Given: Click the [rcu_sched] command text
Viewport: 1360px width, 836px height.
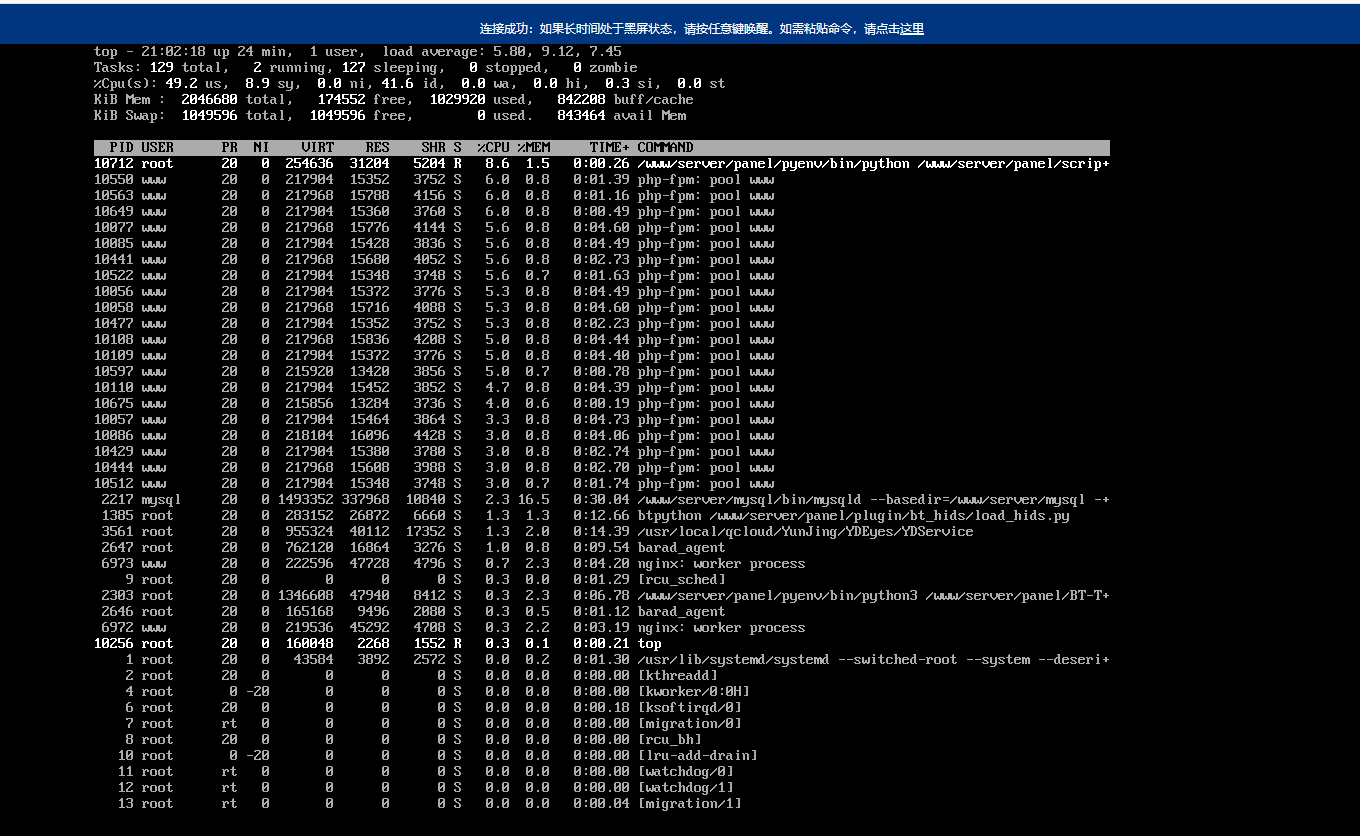Looking at the screenshot, I should pyautogui.click(x=681, y=579).
